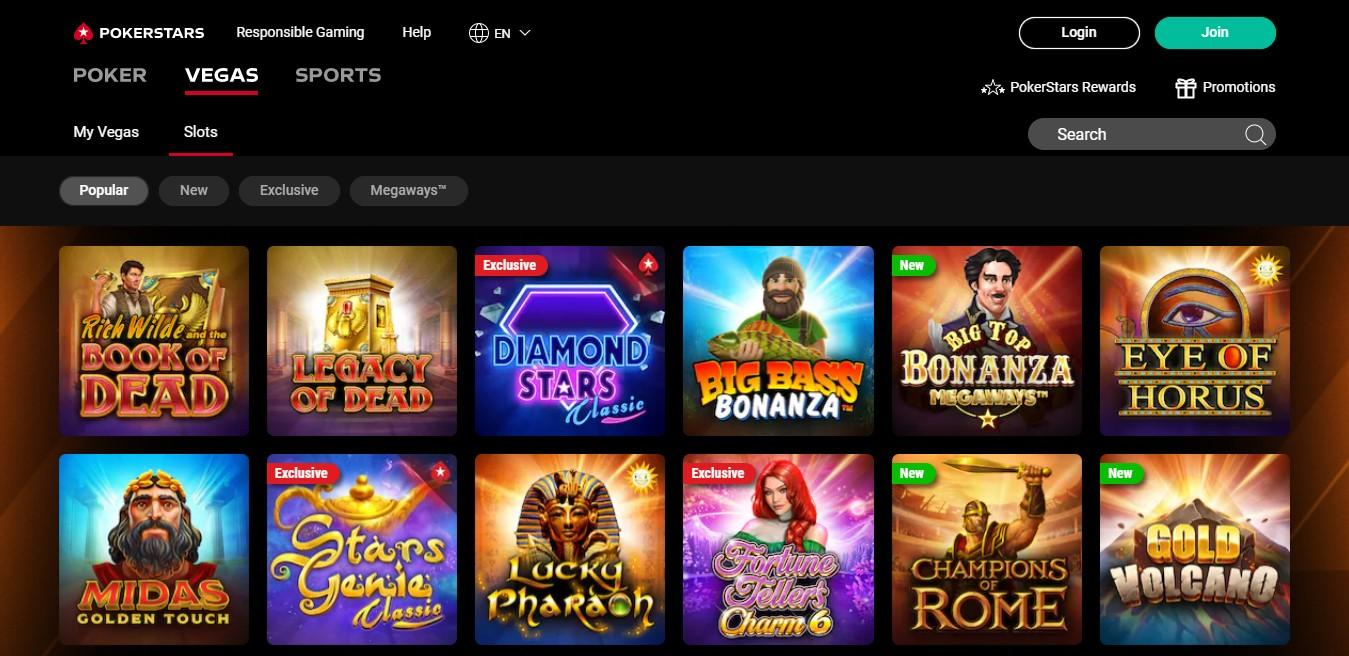This screenshot has width=1349, height=656.
Task: Expand the EN language dropdown
Action: (x=500, y=33)
